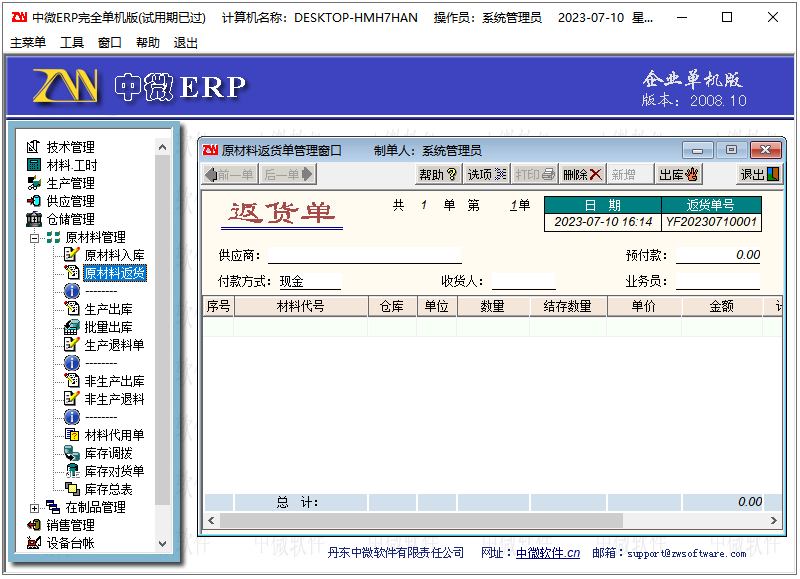Click the support@zwsoftware.com email address
The width and height of the screenshot is (800, 579).
(687, 553)
